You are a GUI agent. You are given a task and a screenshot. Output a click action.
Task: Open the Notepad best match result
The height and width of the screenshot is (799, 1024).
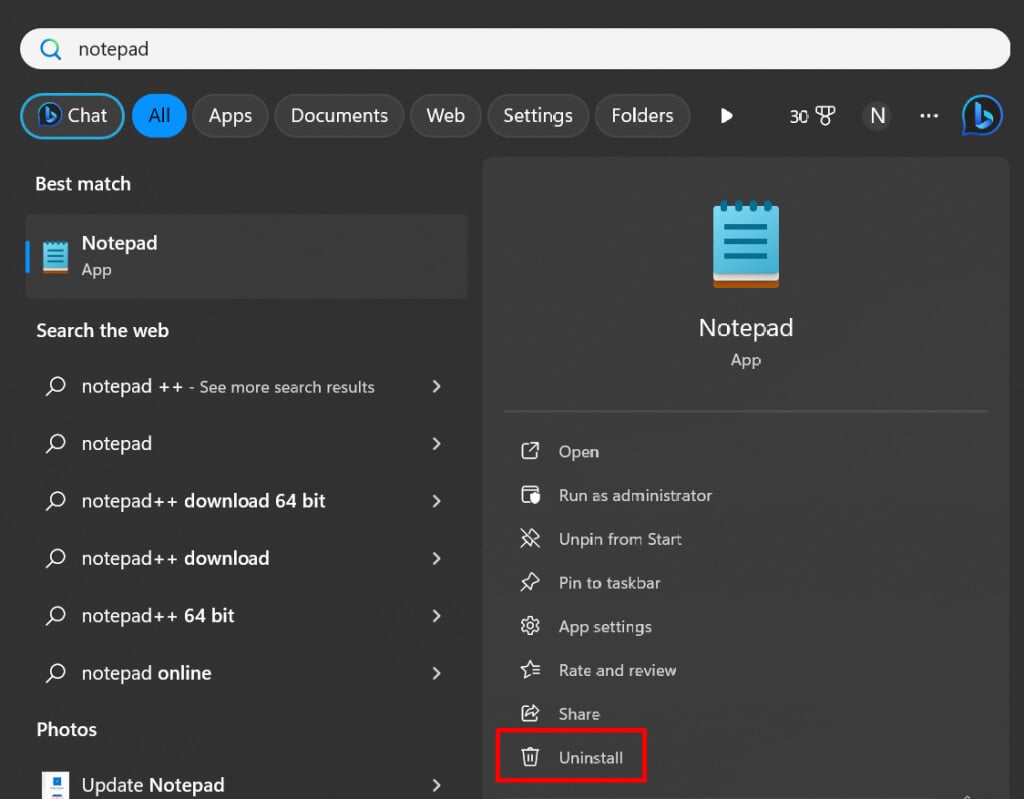click(245, 256)
